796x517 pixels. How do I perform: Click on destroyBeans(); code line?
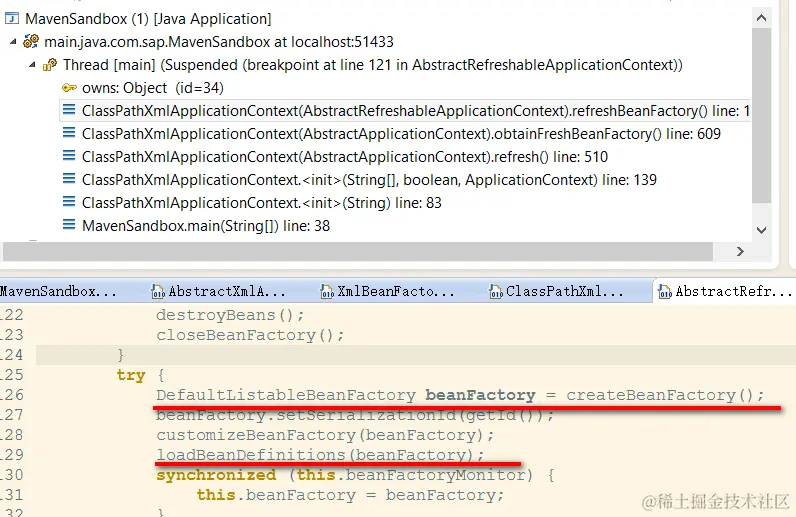230,315
